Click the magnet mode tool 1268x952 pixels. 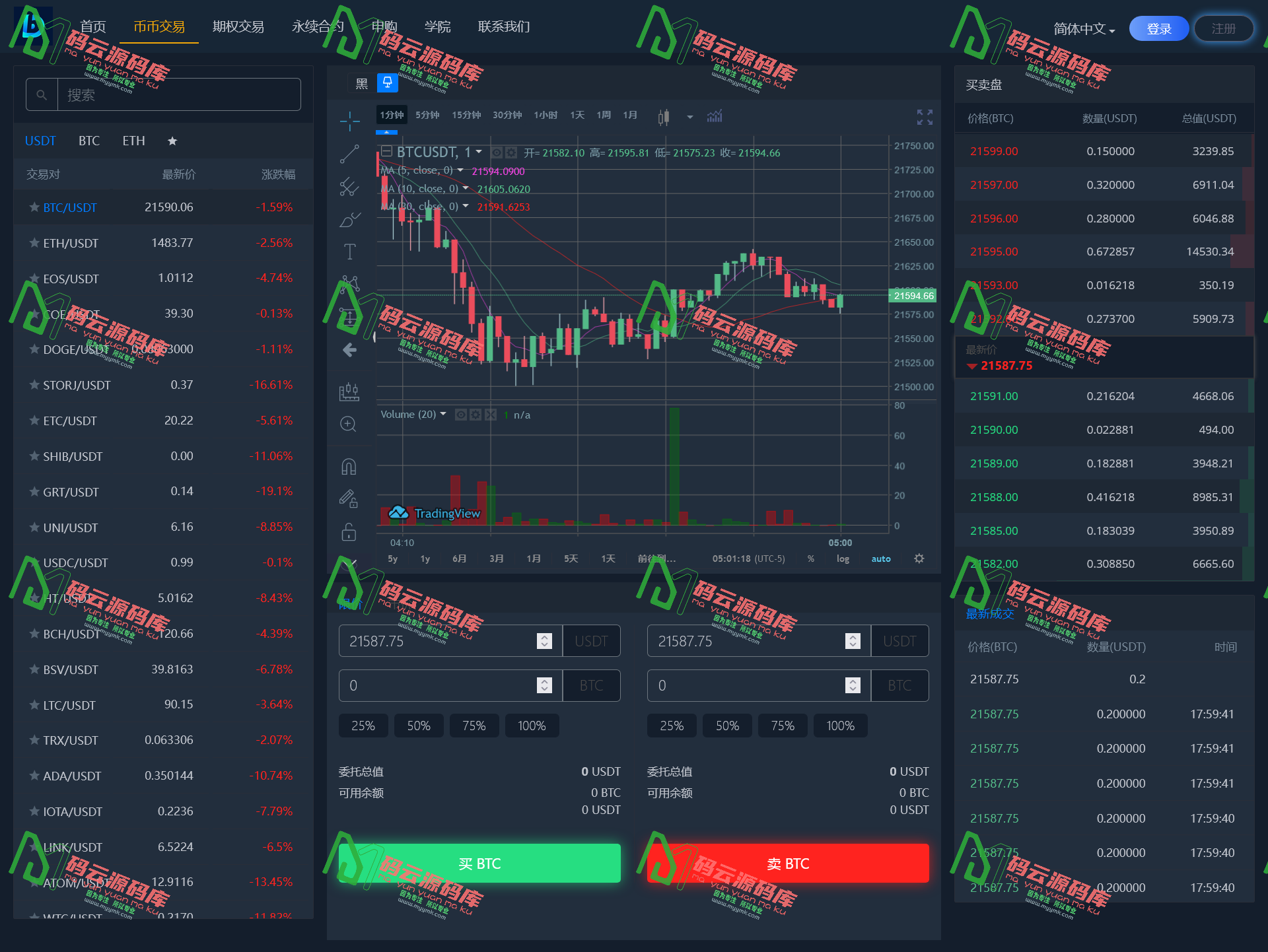pyautogui.click(x=349, y=467)
